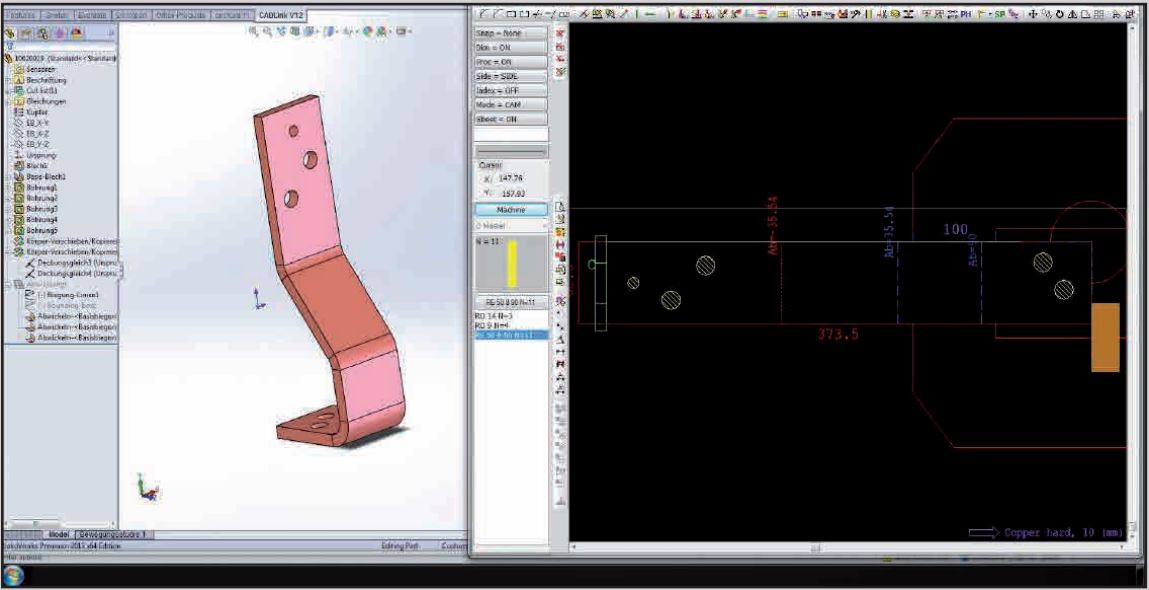Viewport: 1149px width, 590px height.
Task: Click the PH icon in the CAD toolbar
Action: (x=966, y=14)
